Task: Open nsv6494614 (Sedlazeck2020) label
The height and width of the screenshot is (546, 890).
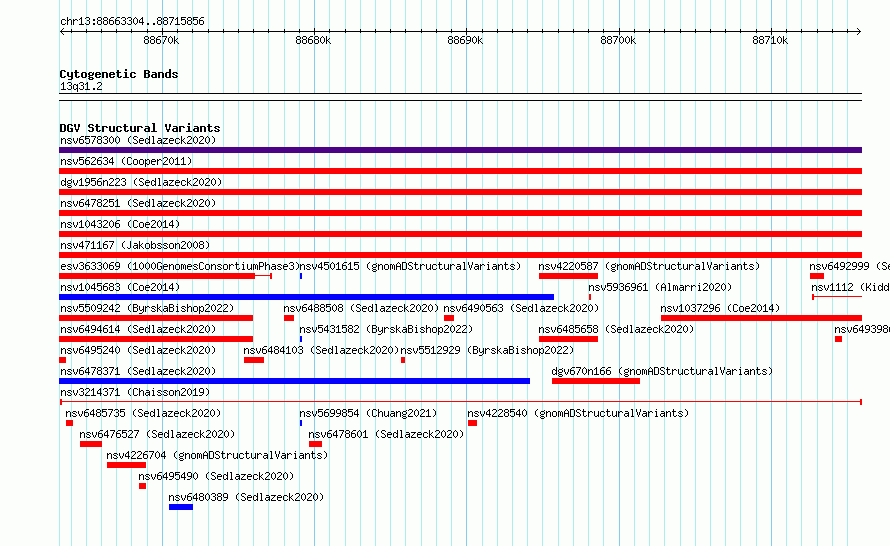Action: pyautogui.click(x=138, y=329)
